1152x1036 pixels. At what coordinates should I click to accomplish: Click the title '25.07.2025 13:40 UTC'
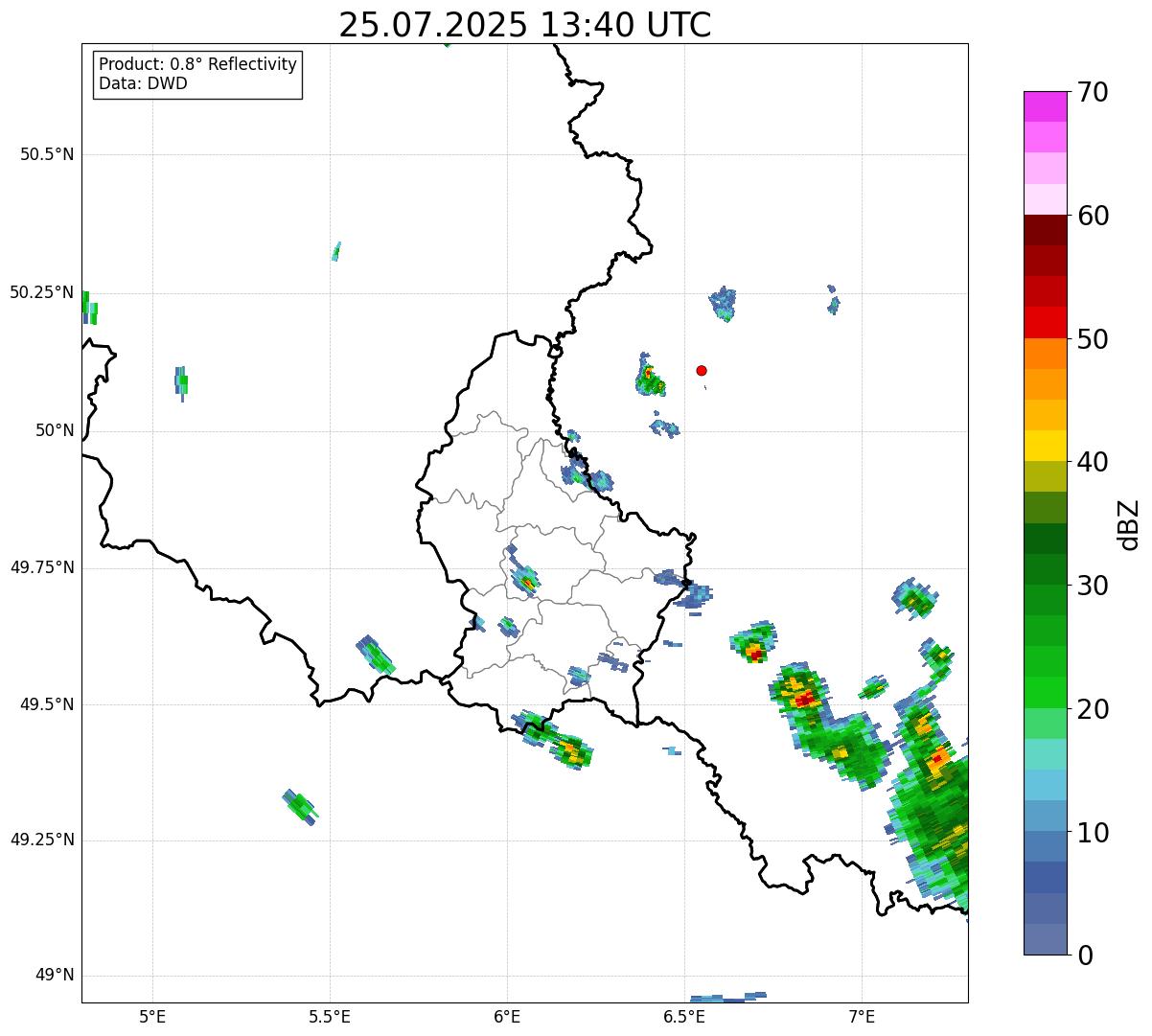524,24
